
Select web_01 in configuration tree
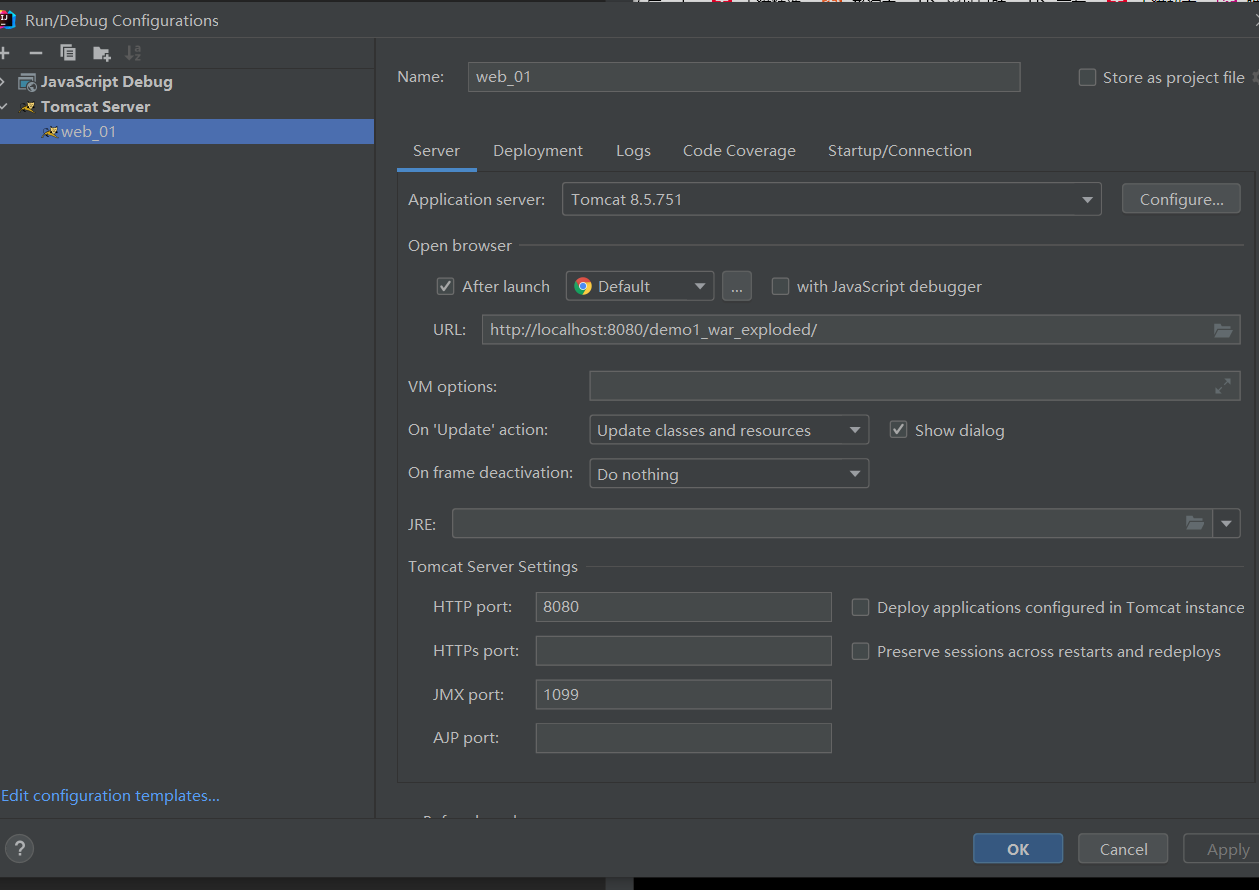tap(187, 132)
